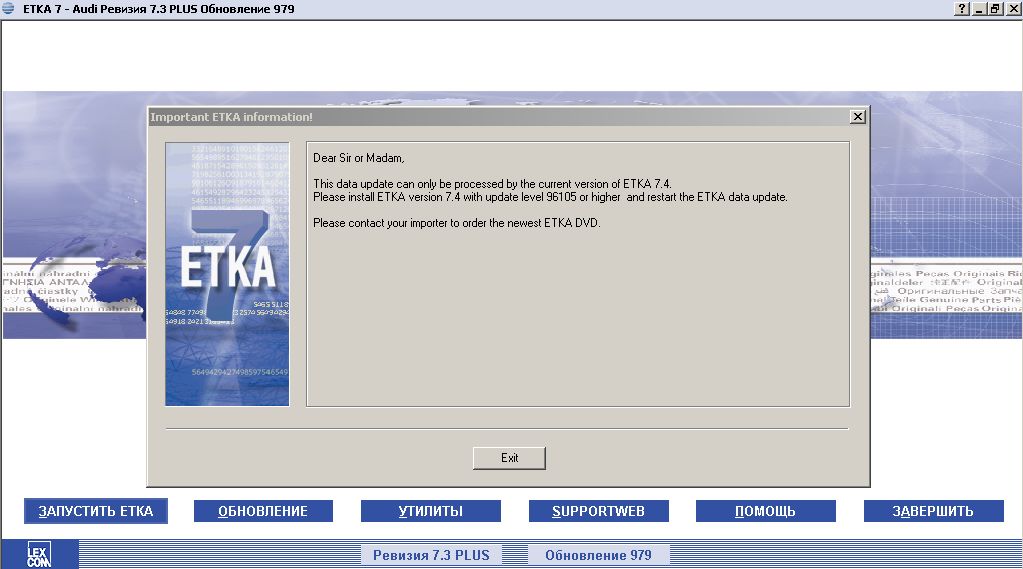Open the УТИЛИТЫ utilities menu

click(431, 511)
